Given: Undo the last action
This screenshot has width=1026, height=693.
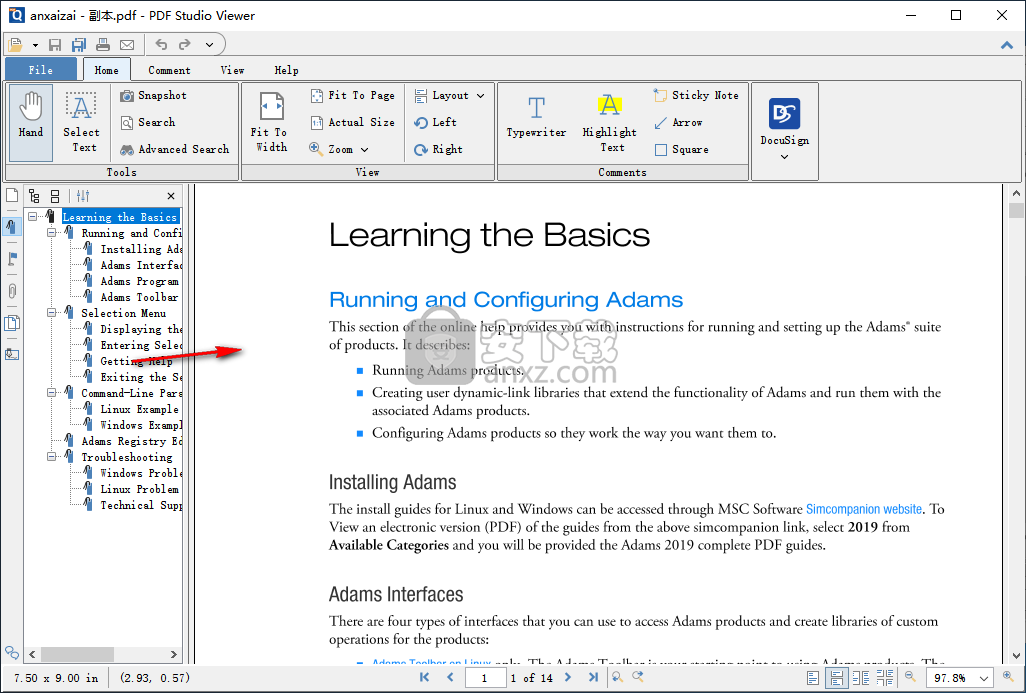Looking at the screenshot, I should click(x=161, y=44).
